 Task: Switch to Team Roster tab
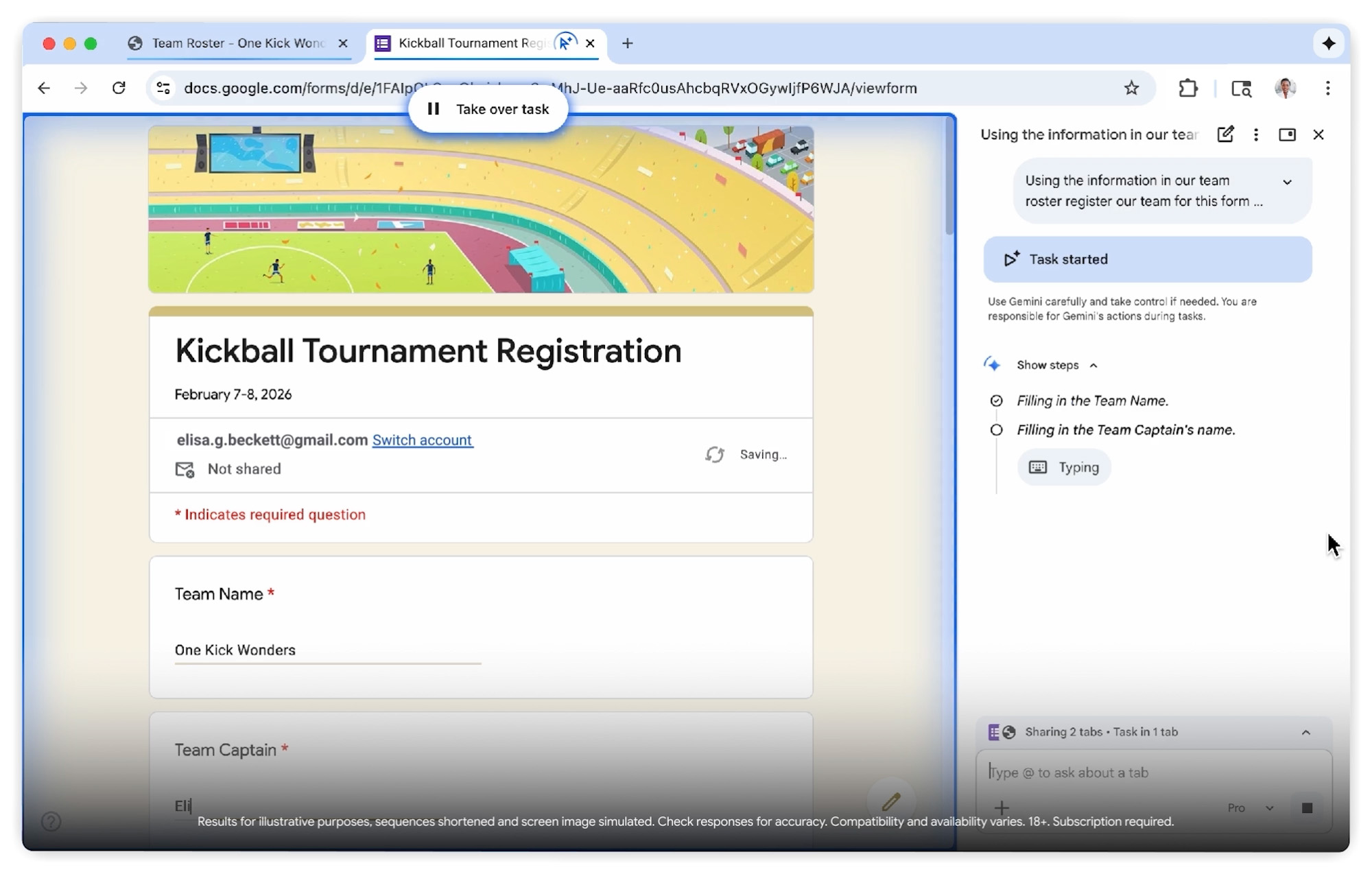point(237,43)
